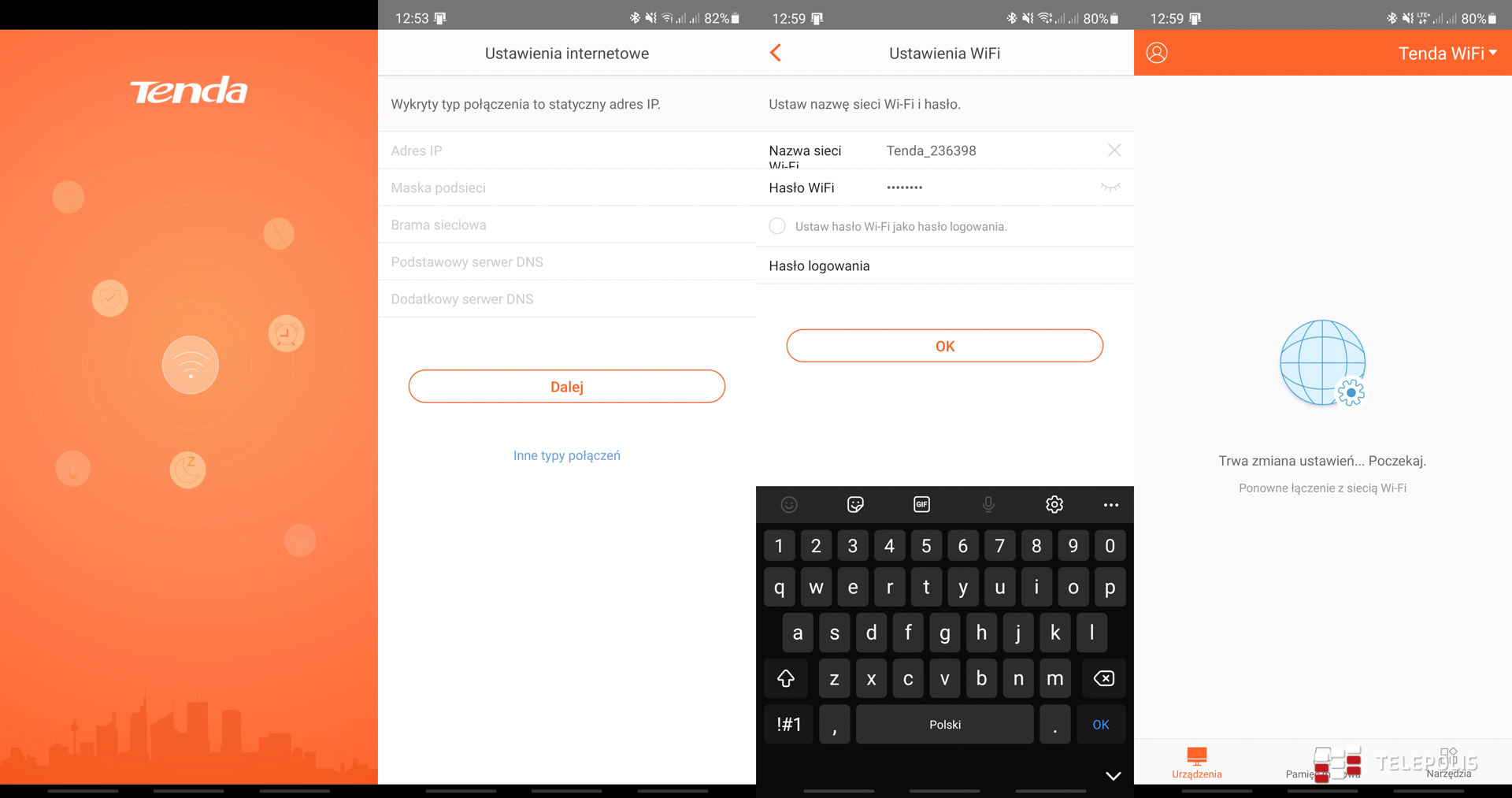Image resolution: width=1512 pixels, height=798 pixels.
Task: Enable using Wi-Fi password as login password
Action: [777, 226]
